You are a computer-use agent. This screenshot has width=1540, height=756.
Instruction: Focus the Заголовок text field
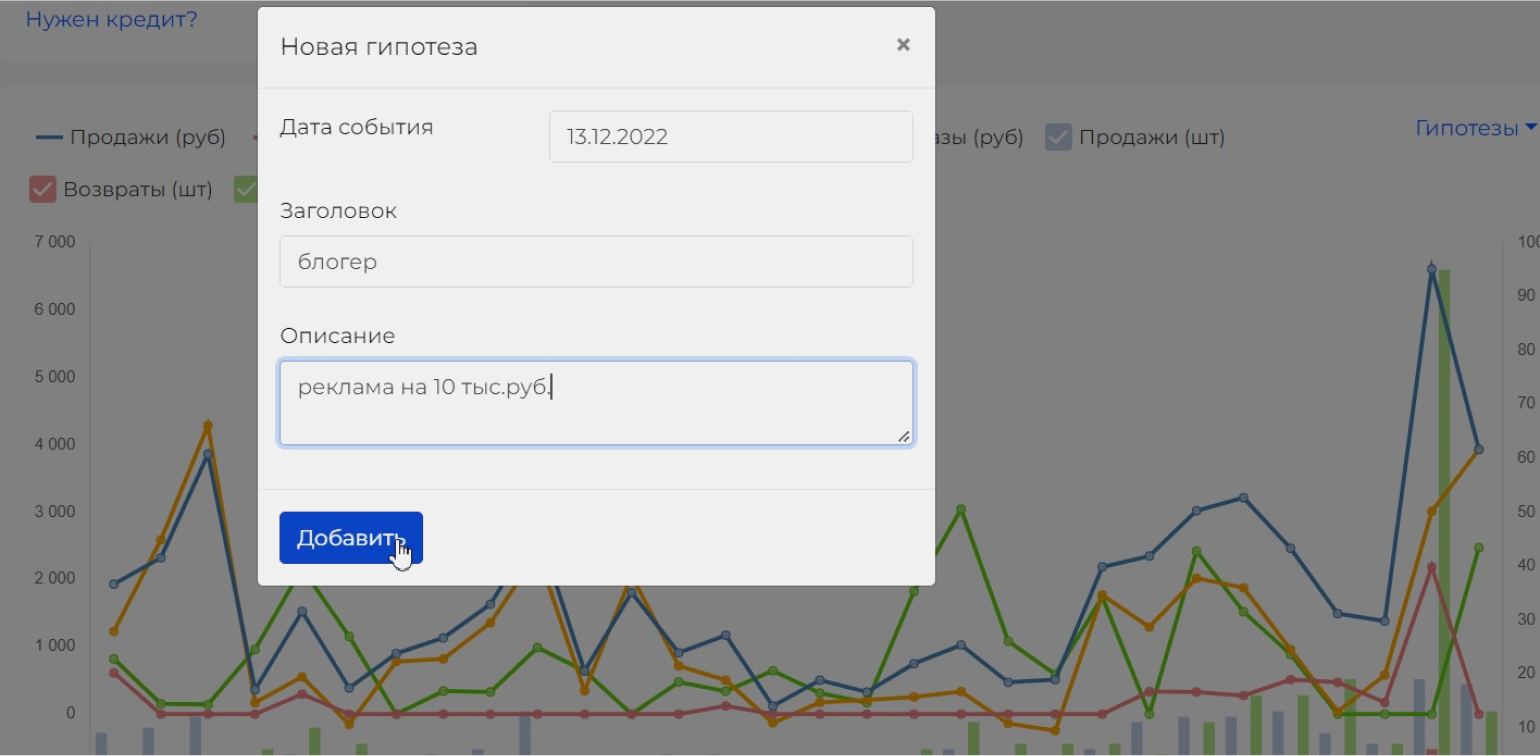click(596, 262)
